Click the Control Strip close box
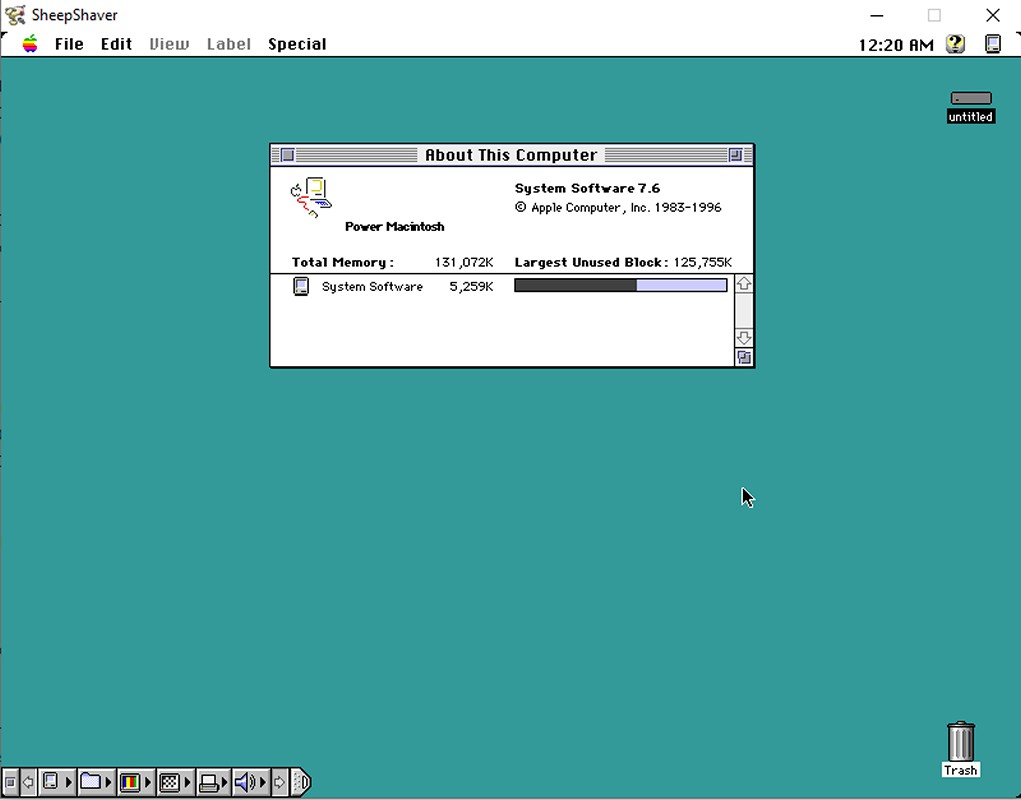1021x800 pixels. (x=10, y=782)
